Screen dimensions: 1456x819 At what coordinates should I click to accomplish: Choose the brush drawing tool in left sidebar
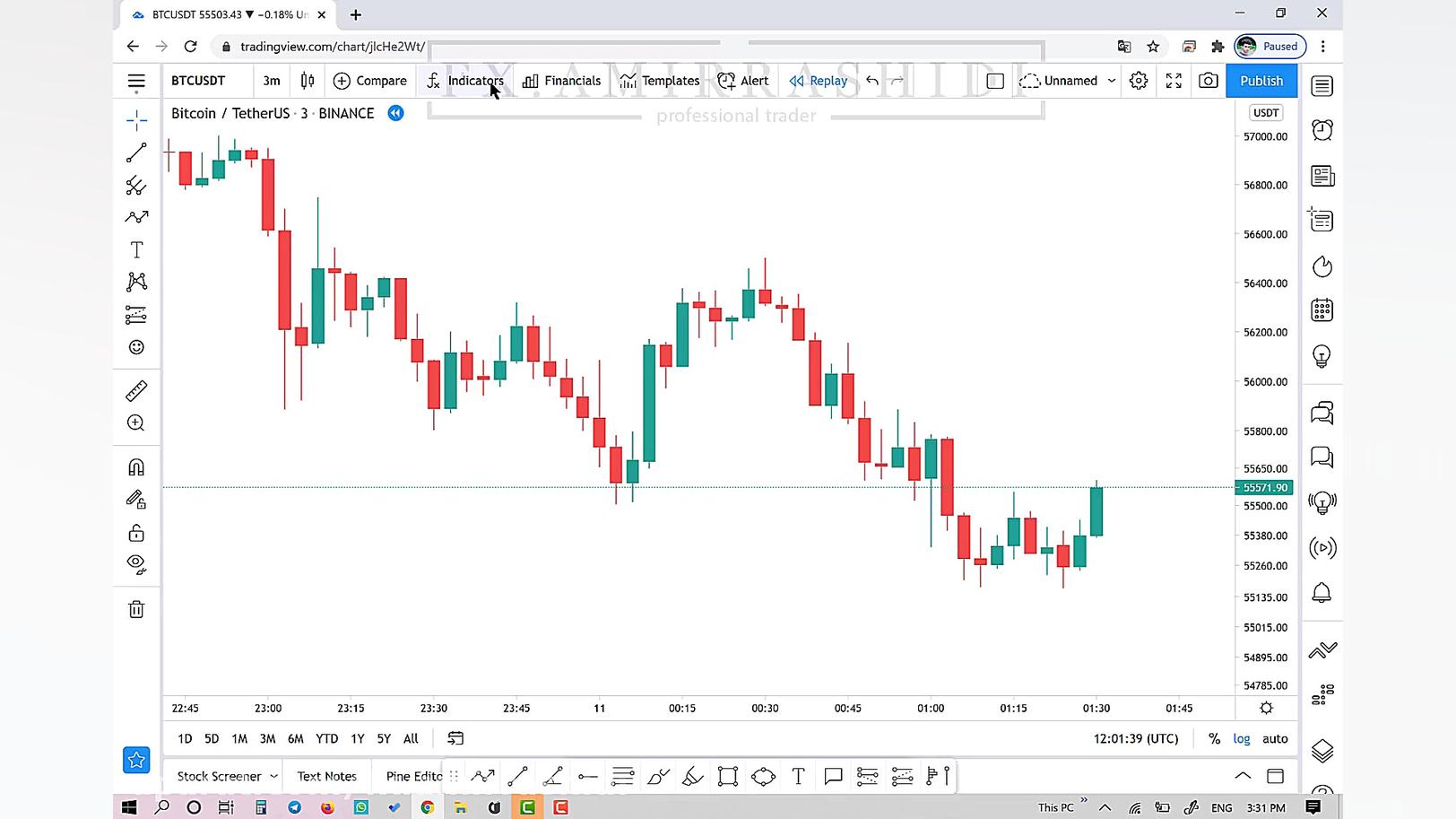coord(136,217)
